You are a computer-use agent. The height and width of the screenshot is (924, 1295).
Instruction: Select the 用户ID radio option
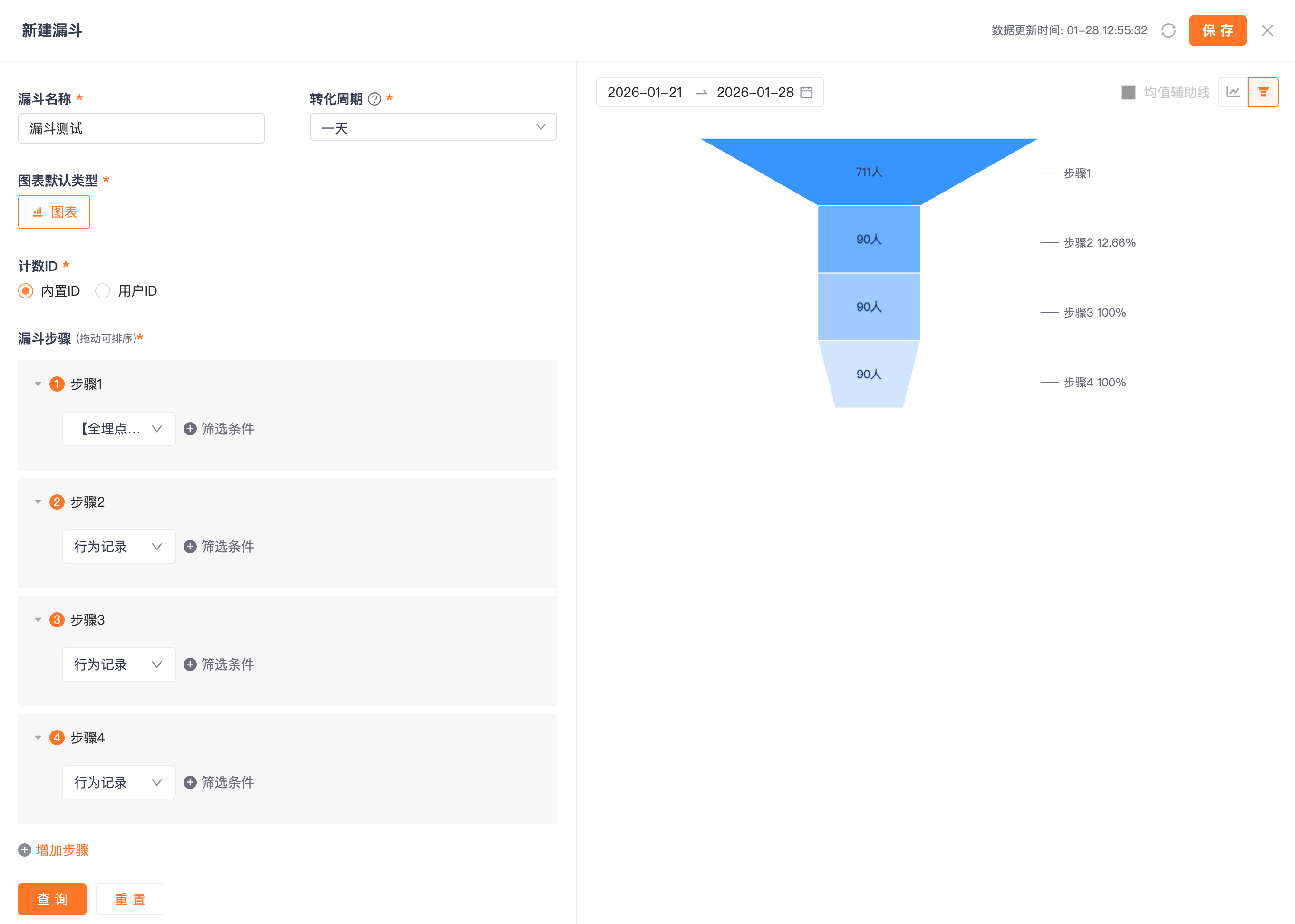click(103, 291)
